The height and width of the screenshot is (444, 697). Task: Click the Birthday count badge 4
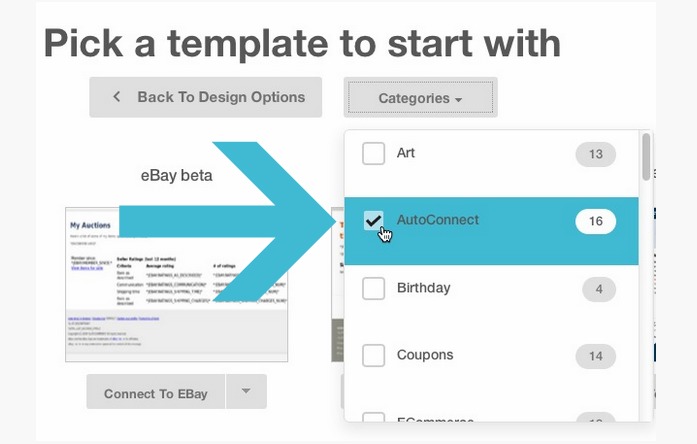599,289
